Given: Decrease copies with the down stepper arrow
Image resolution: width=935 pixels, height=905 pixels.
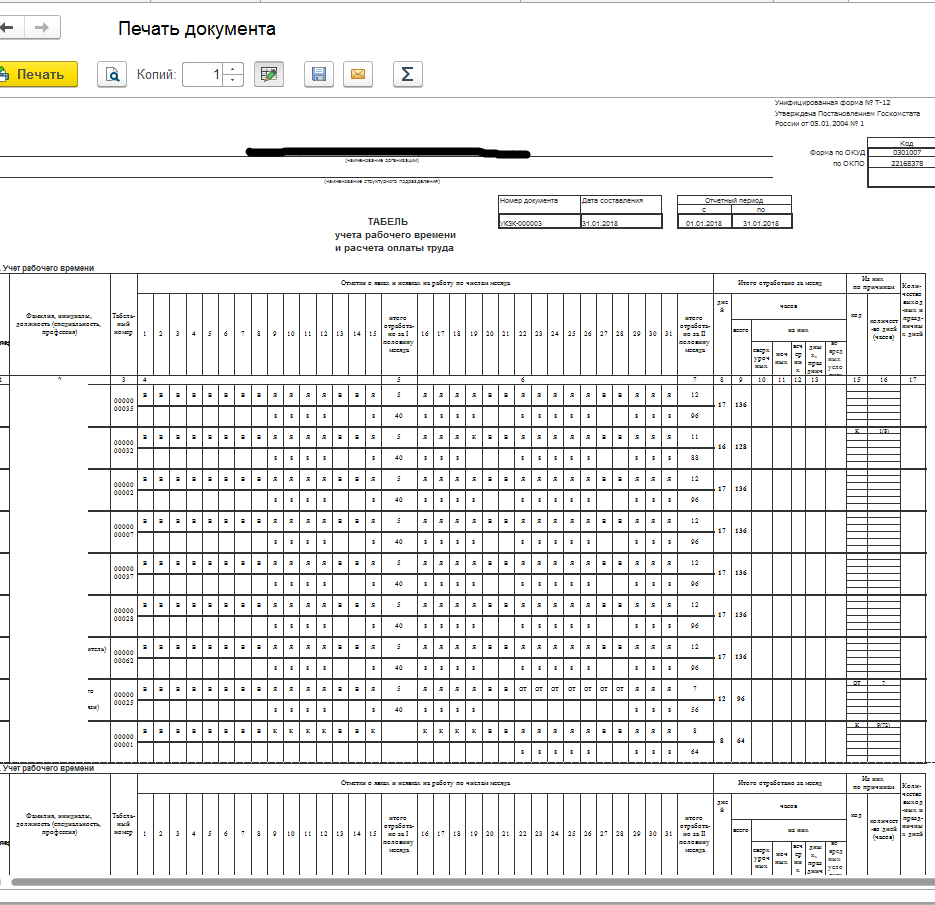Looking at the screenshot, I should tap(233, 80).
